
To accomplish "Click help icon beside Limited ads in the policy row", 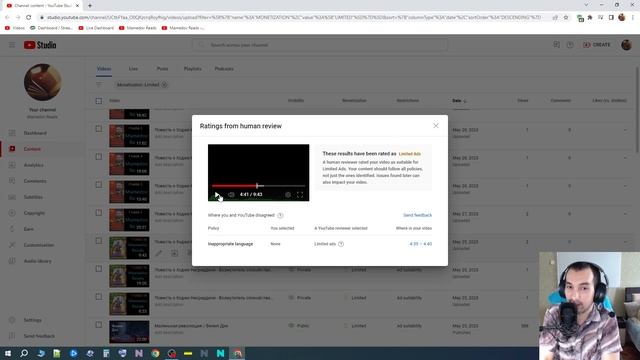I will [341, 244].
